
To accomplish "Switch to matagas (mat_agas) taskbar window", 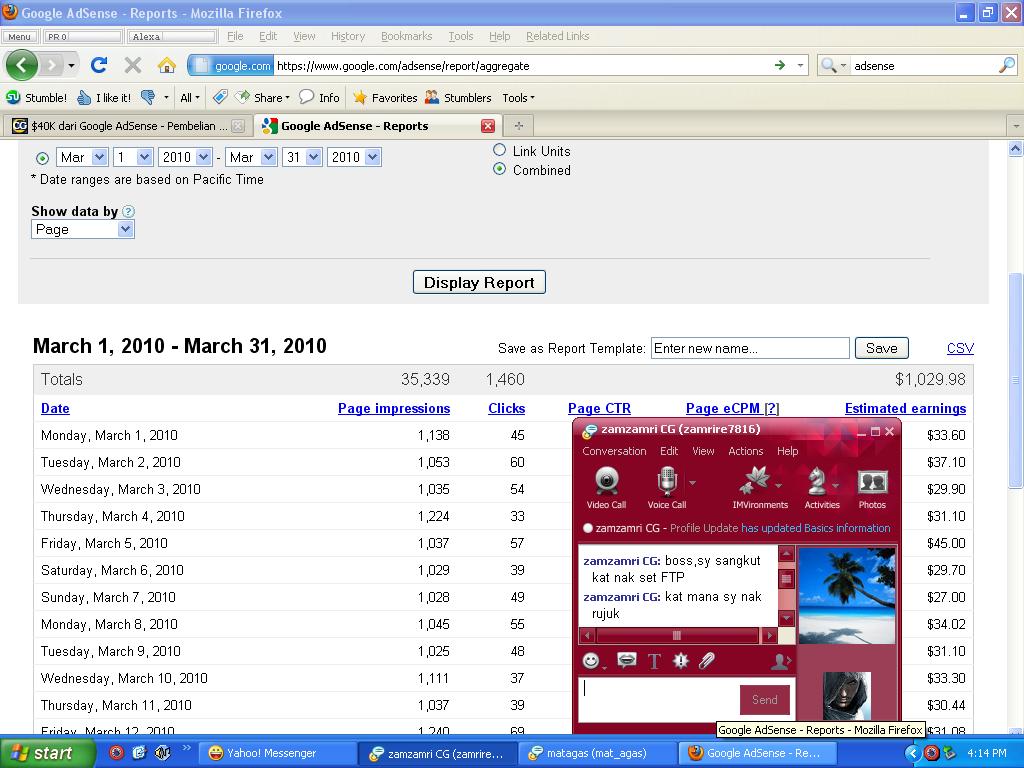I will pos(596,753).
